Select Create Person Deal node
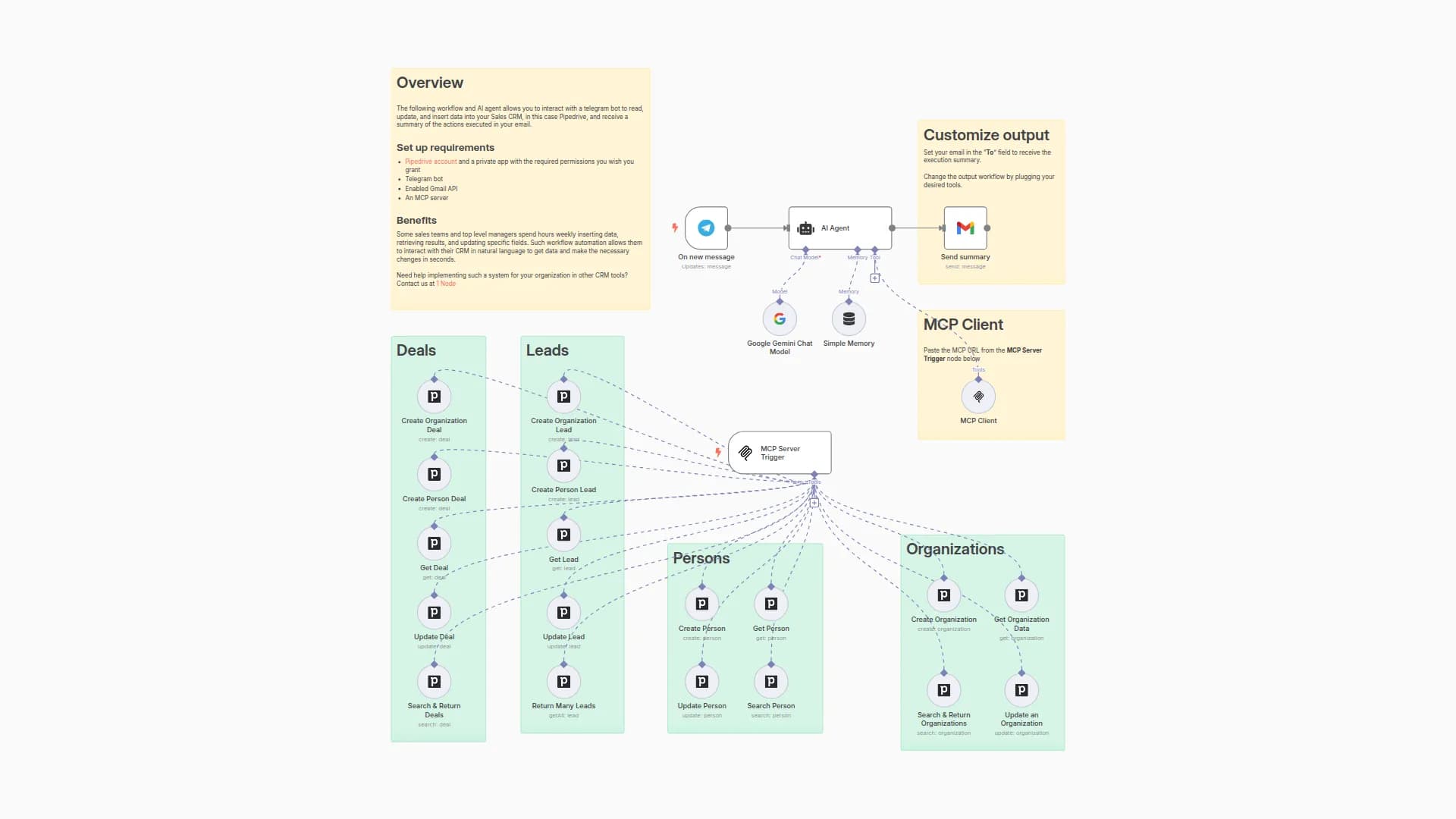1456x819 pixels. tap(434, 475)
